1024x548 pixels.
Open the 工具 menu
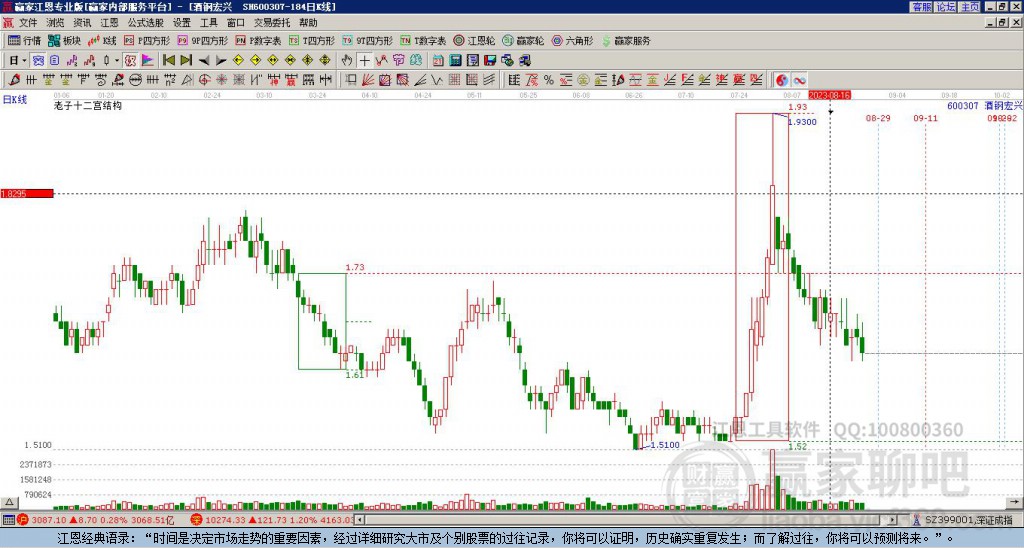tap(208, 23)
